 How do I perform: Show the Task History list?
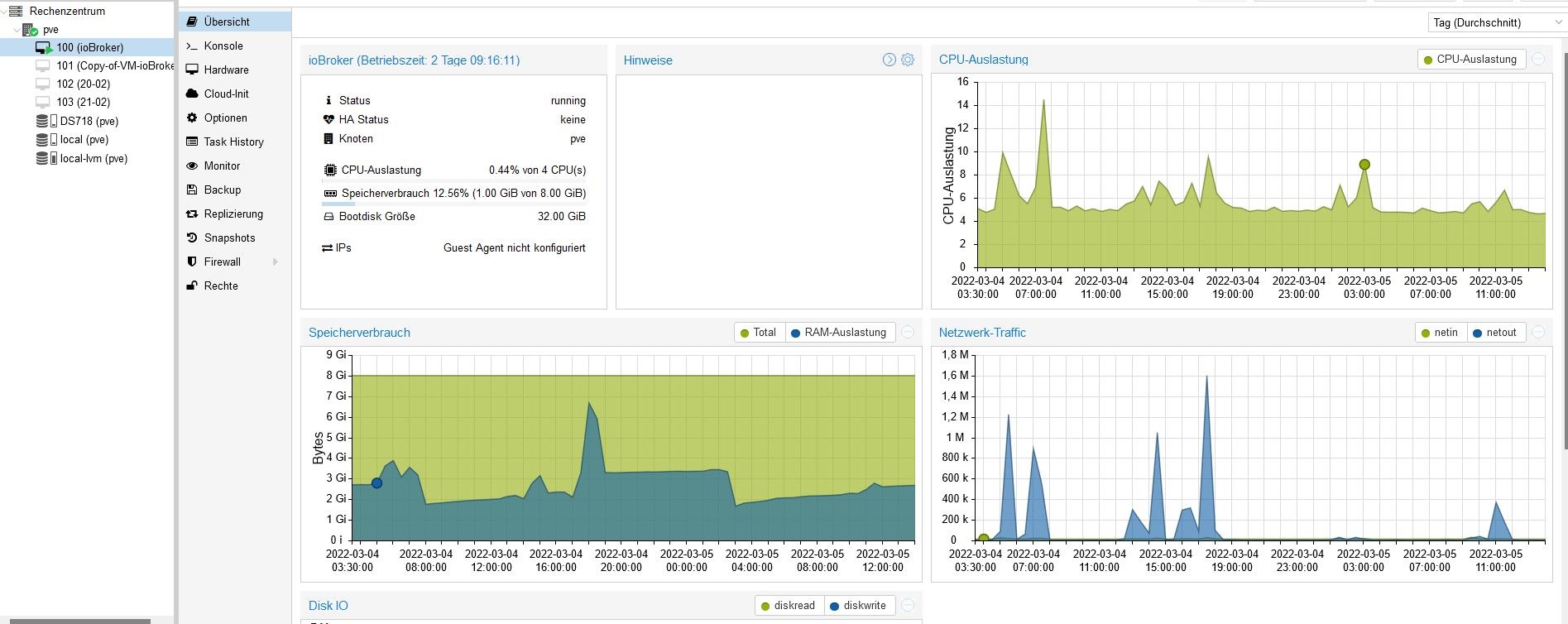(235, 142)
